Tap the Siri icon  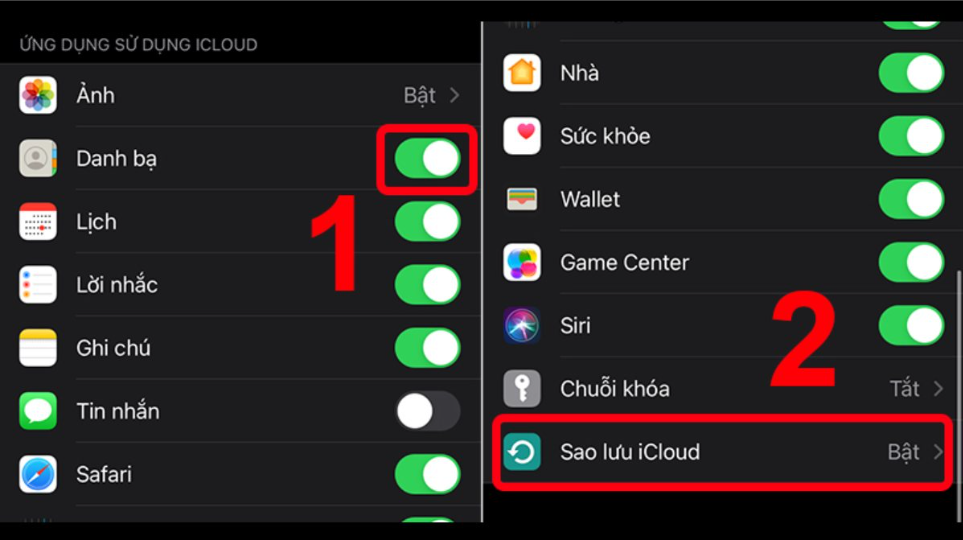(x=521, y=325)
